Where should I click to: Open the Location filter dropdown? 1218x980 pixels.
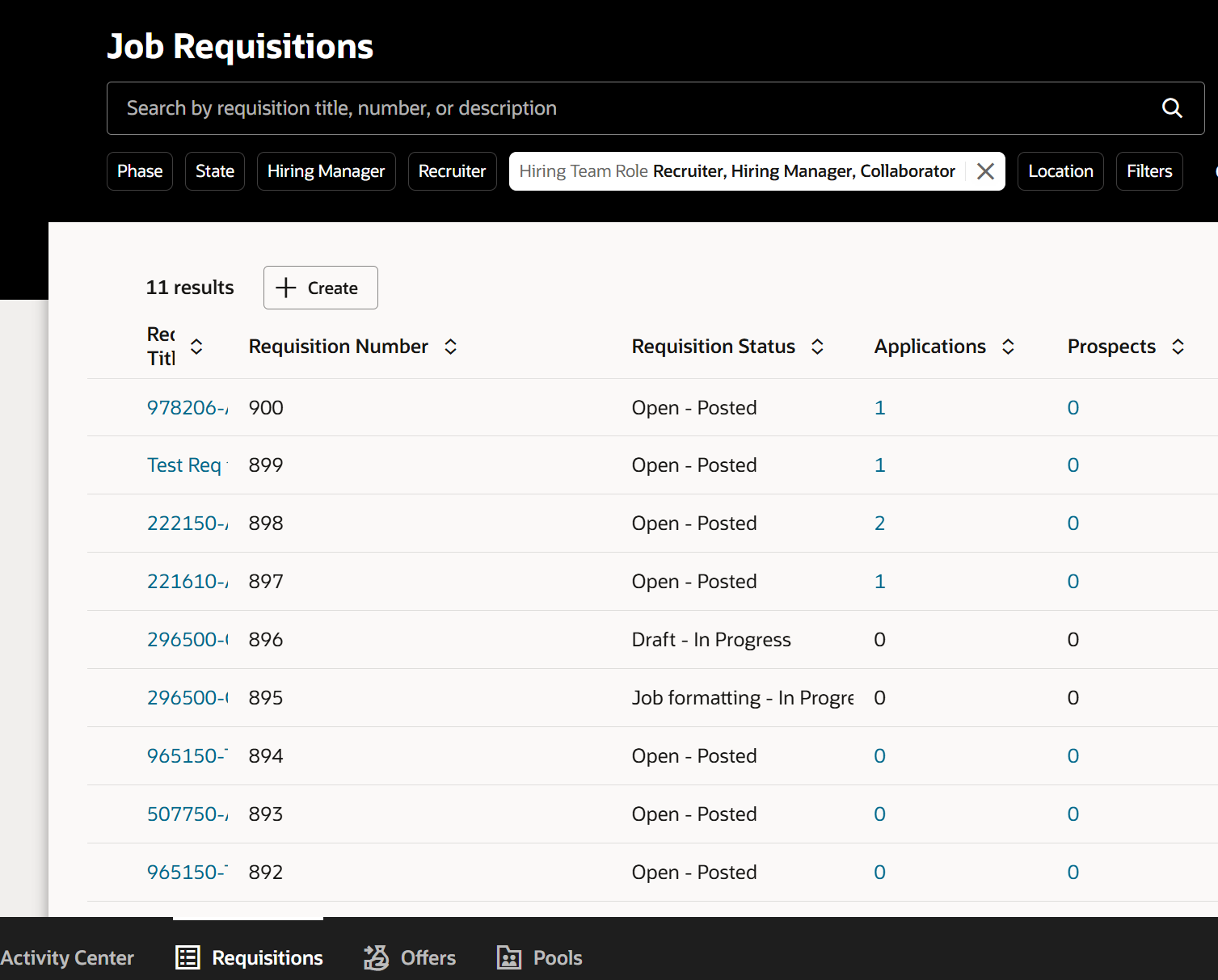(x=1060, y=171)
